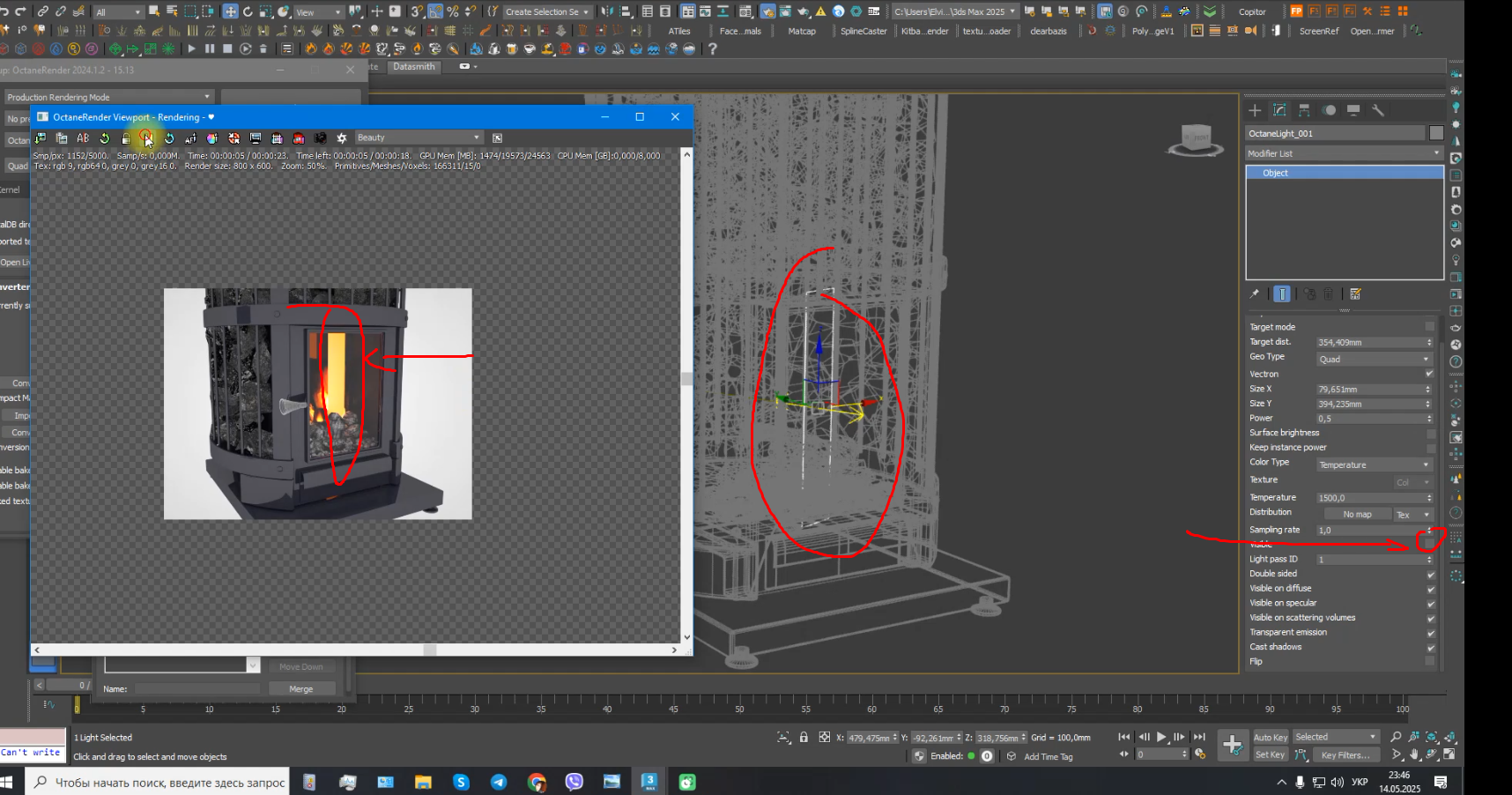The width and height of the screenshot is (1512, 795).
Task: Select Object in the modifier stack
Action: (x=1275, y=174)
